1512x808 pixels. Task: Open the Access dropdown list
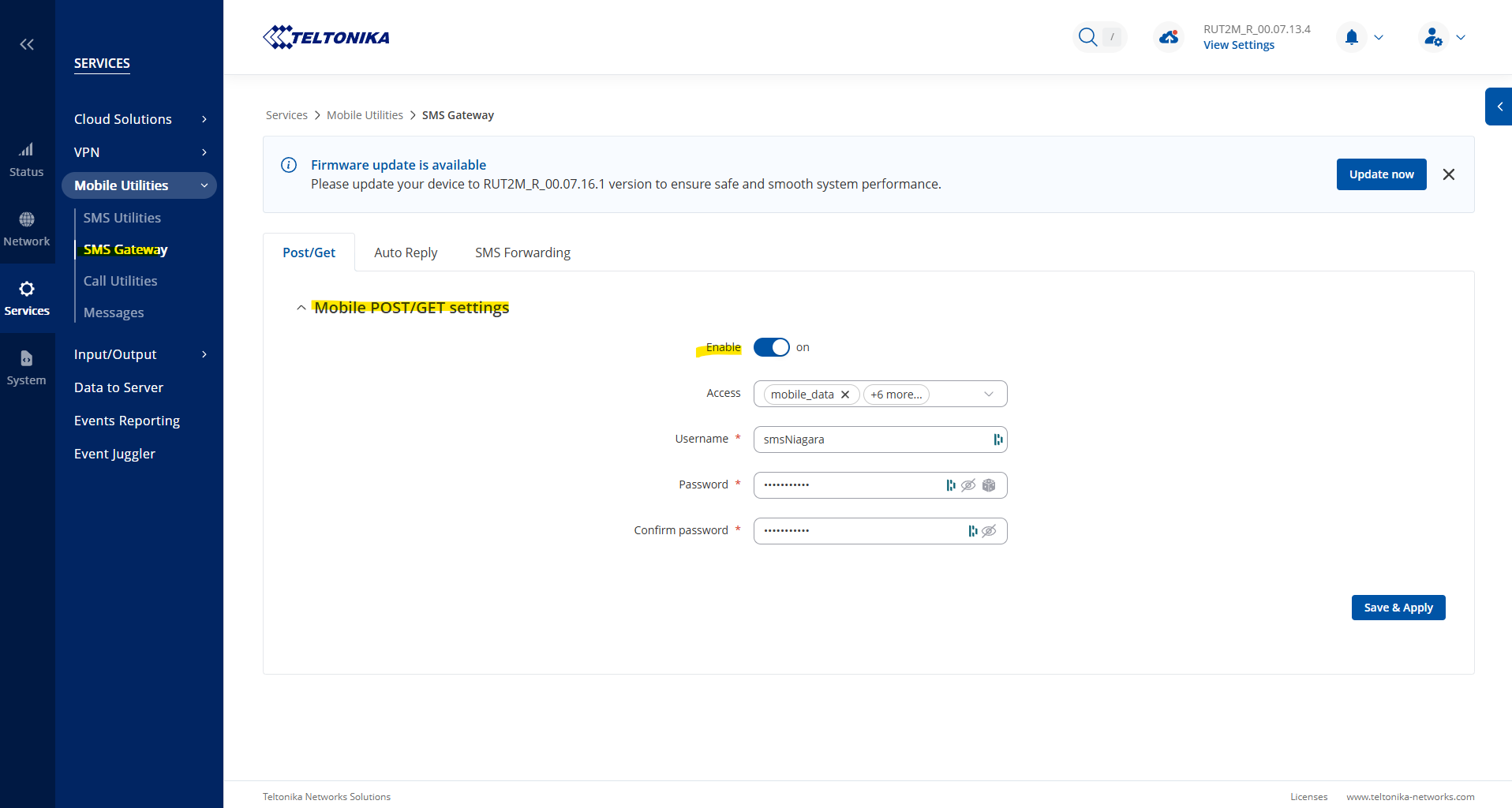click(x=988, y=394)
